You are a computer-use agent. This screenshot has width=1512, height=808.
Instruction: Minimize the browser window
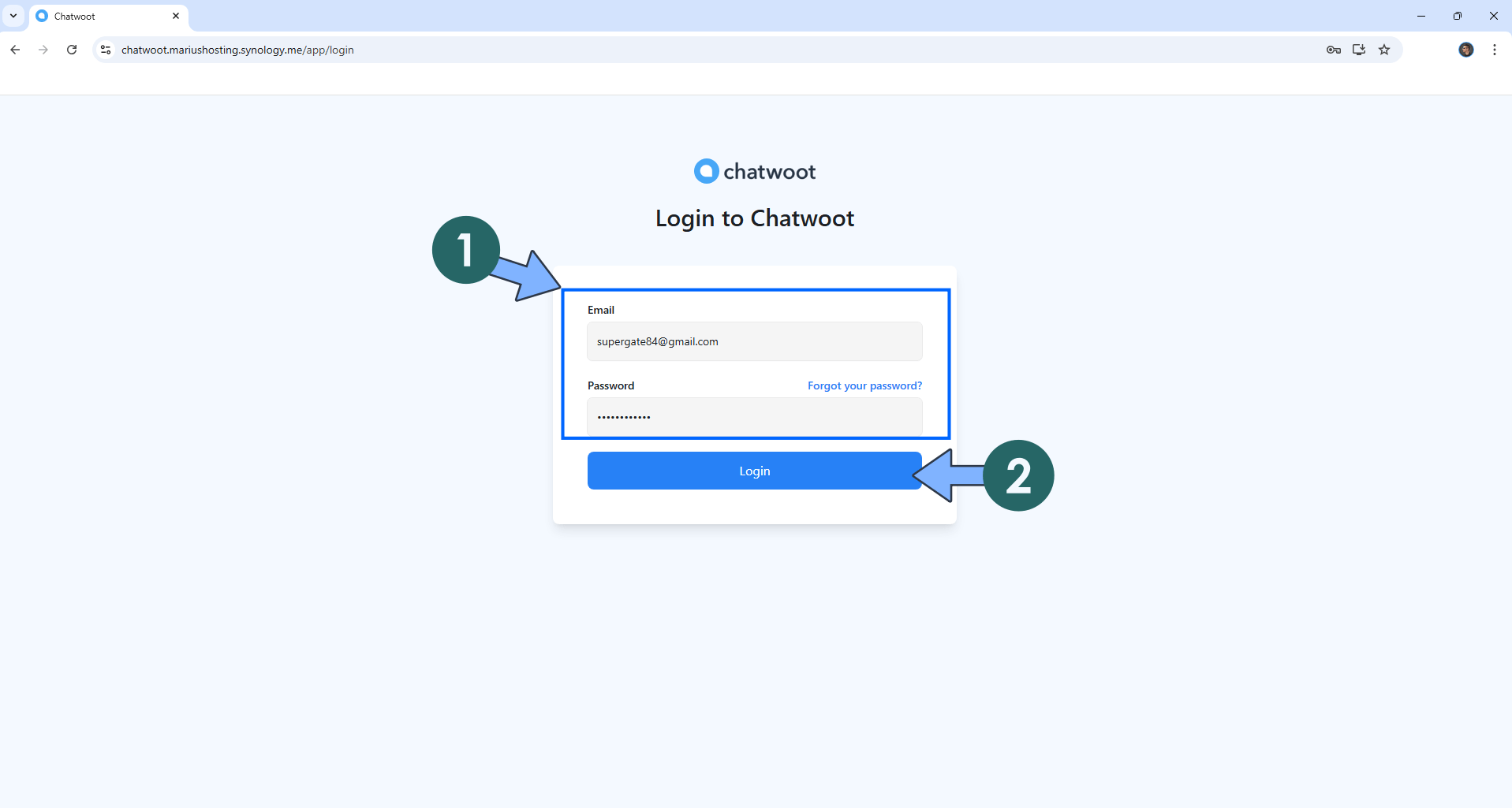click(1421, 16)
